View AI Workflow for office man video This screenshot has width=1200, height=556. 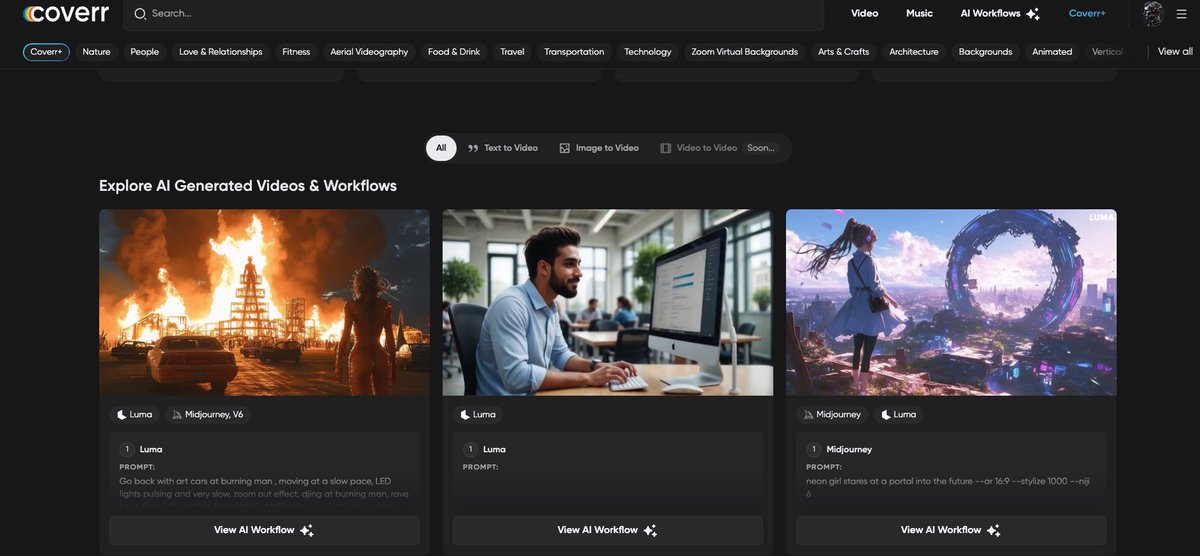click(x=608, y=530)
